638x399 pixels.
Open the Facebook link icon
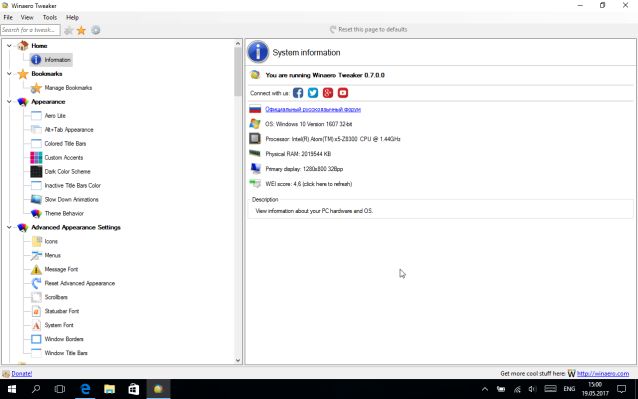(298, 93)
